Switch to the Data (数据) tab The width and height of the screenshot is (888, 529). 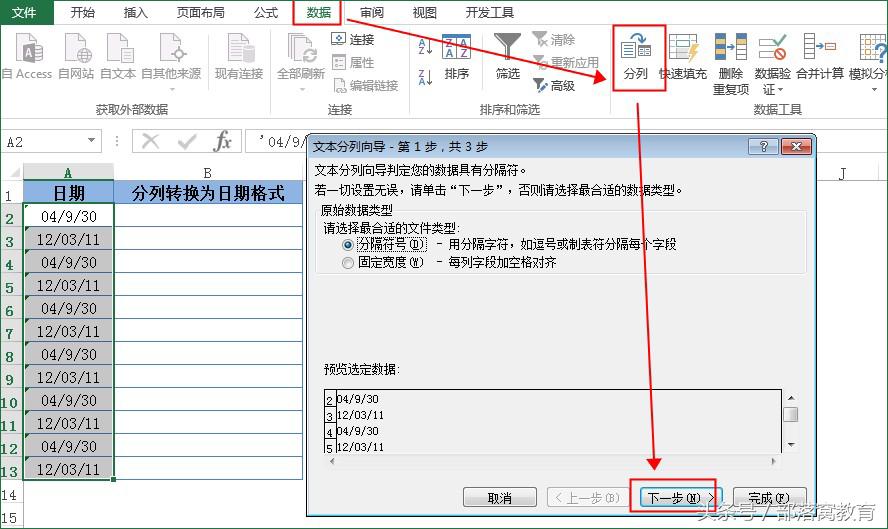[318, 12]
